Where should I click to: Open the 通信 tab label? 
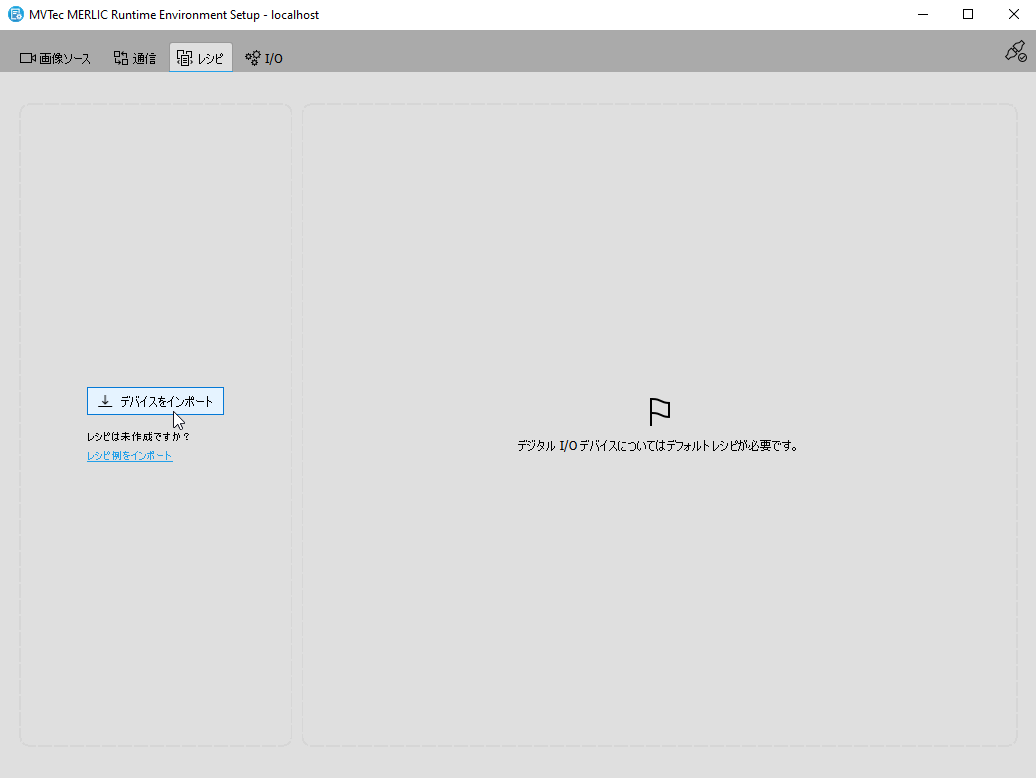click(144, 59)
